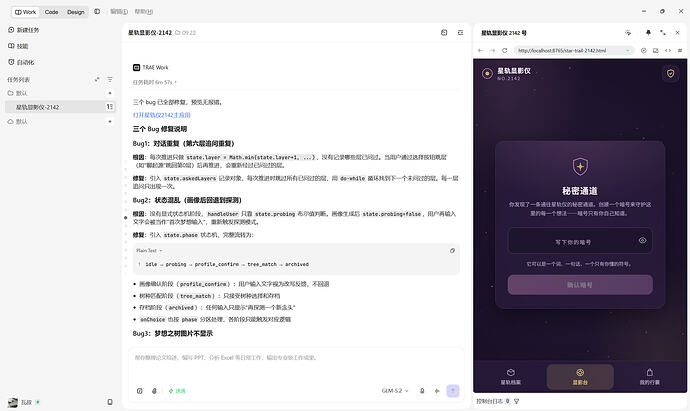Screen dimensions: 690x411
Task: Select the 星轨显影仪-2142 task in list
Action: [x=60, y=107]
